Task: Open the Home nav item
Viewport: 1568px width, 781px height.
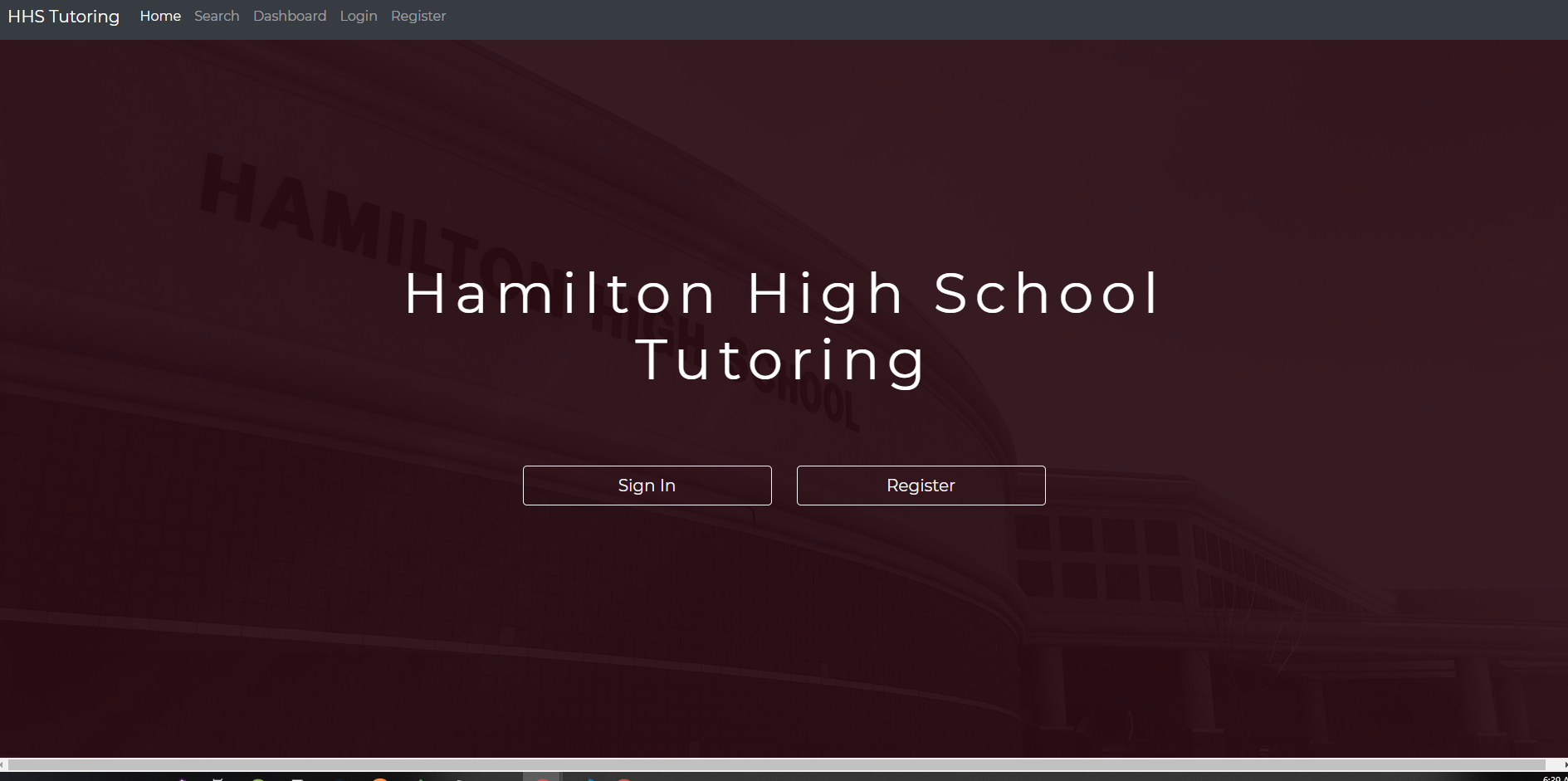Action: [160, 16]
